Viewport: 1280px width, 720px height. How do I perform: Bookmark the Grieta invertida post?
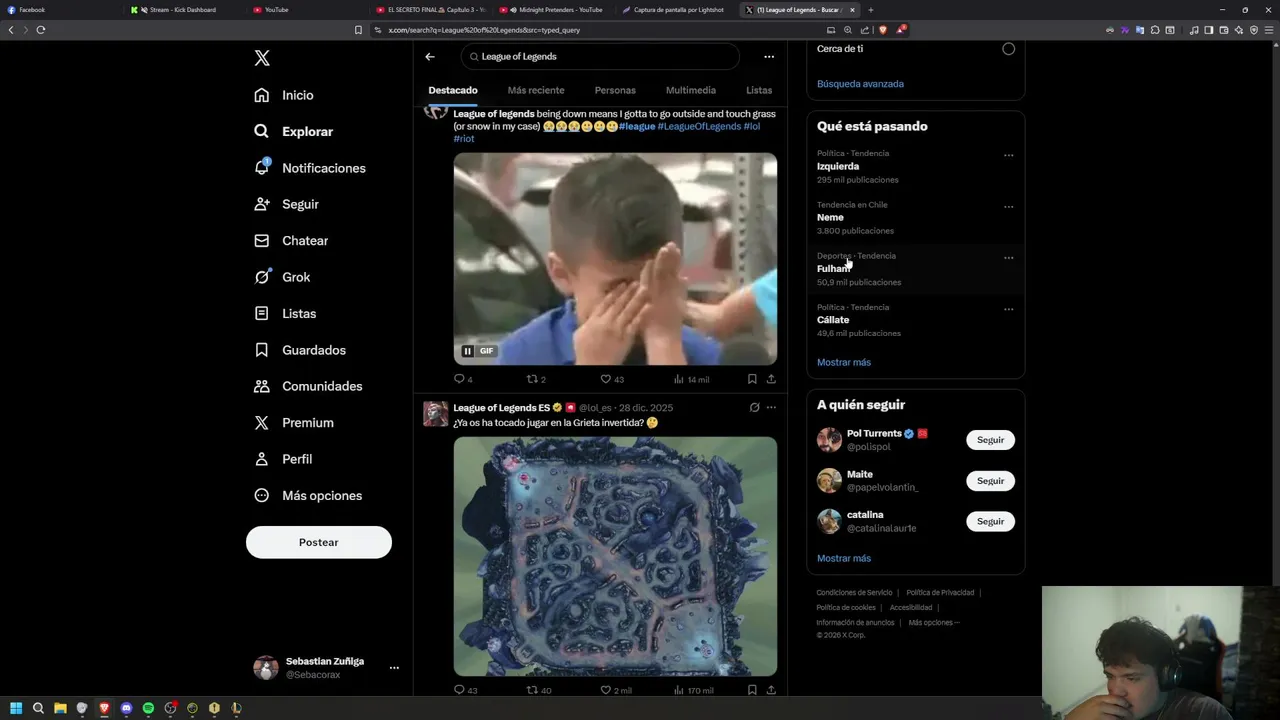click(x=752, y=690)
